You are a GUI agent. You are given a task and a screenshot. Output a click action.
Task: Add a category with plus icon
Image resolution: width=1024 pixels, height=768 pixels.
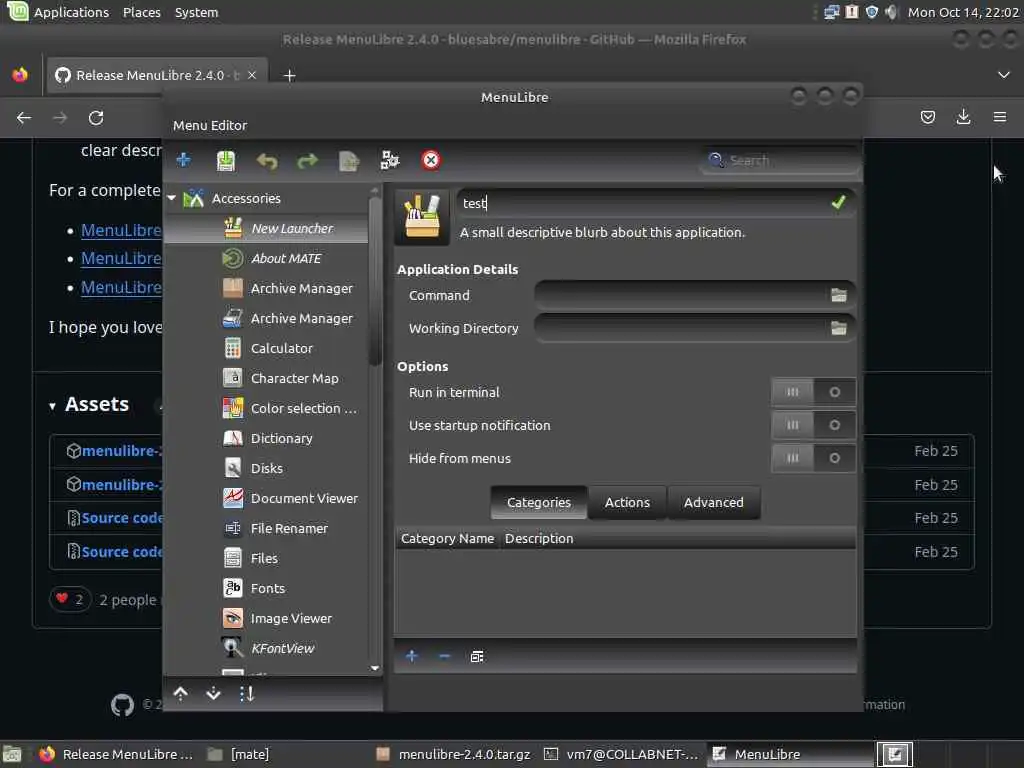[x=411, y=656]
